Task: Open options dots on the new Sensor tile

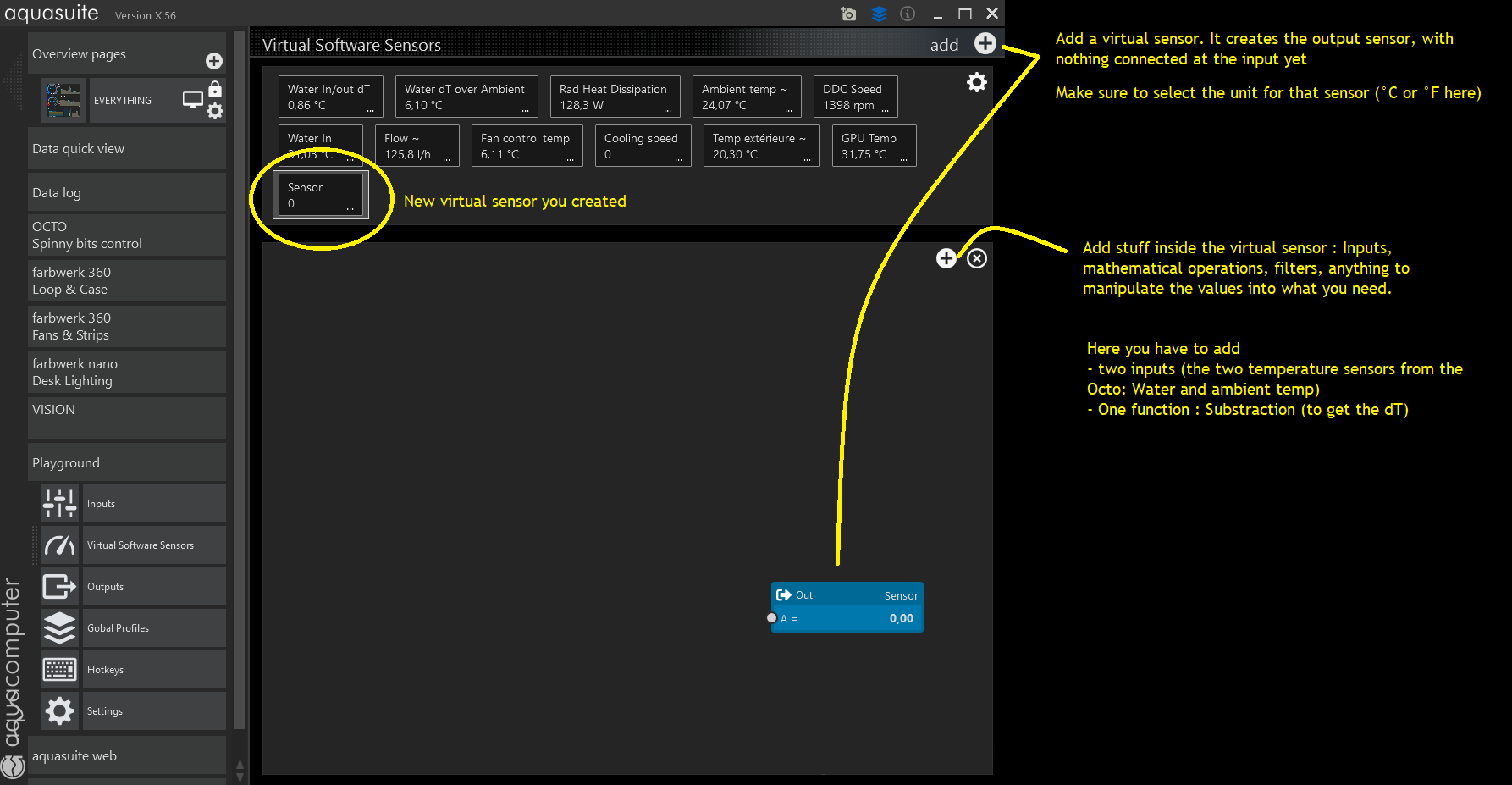Action: click(350, 209)
